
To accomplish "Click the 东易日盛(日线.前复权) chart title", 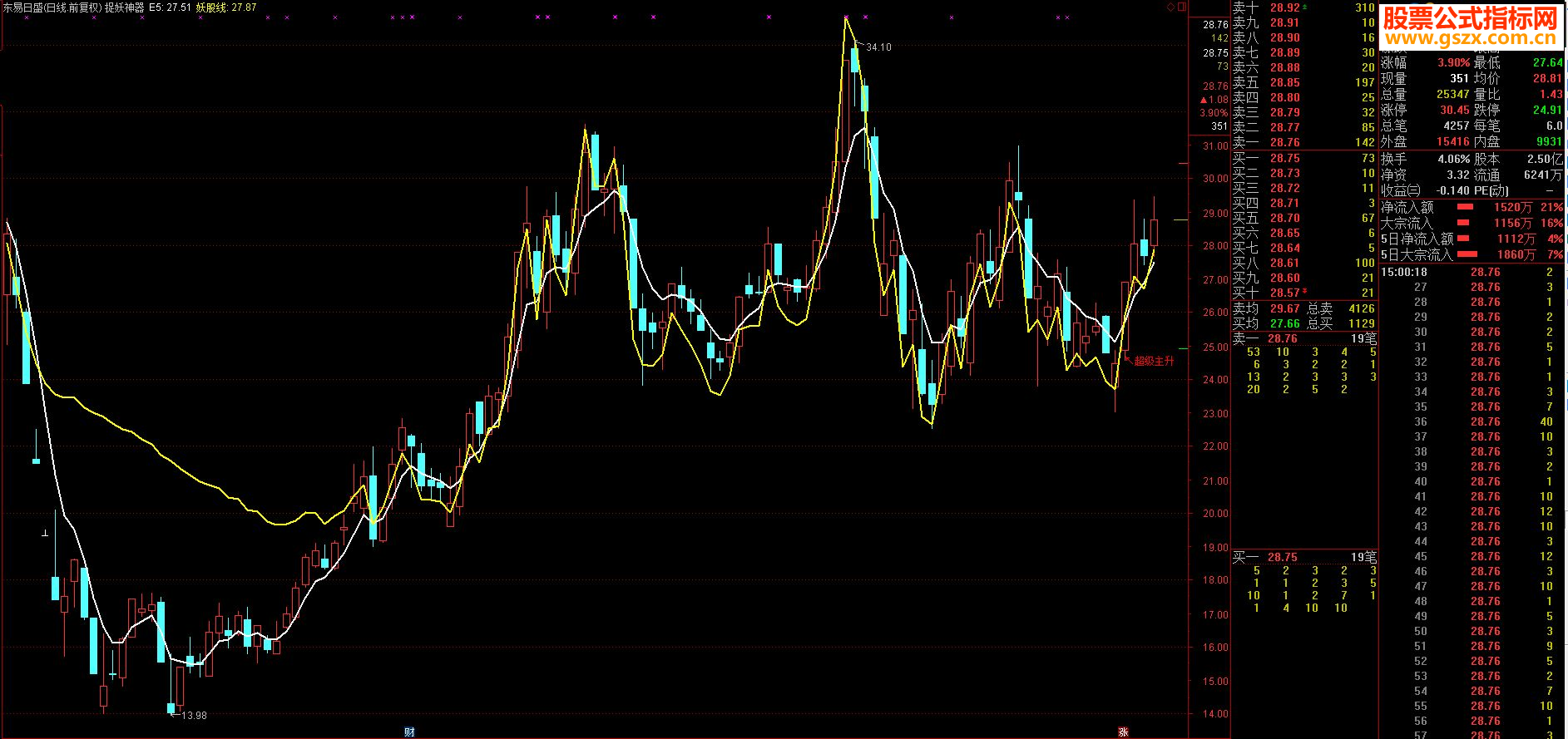I will 52,7.
